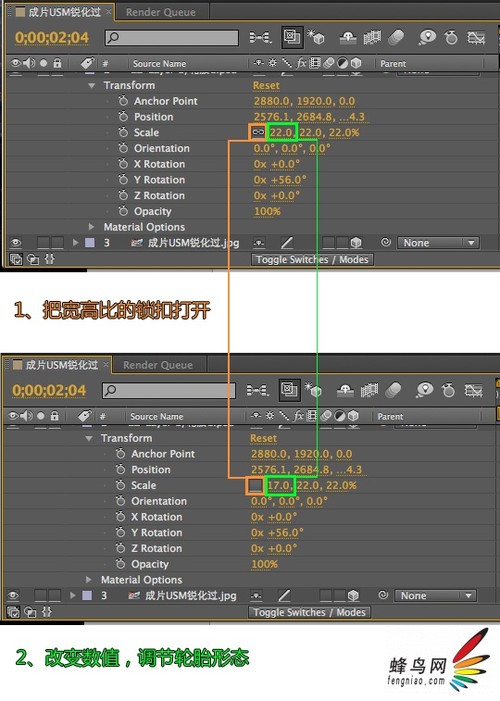
Task: Open Parent None dropdown in top panel
Action: click(438, 243)
